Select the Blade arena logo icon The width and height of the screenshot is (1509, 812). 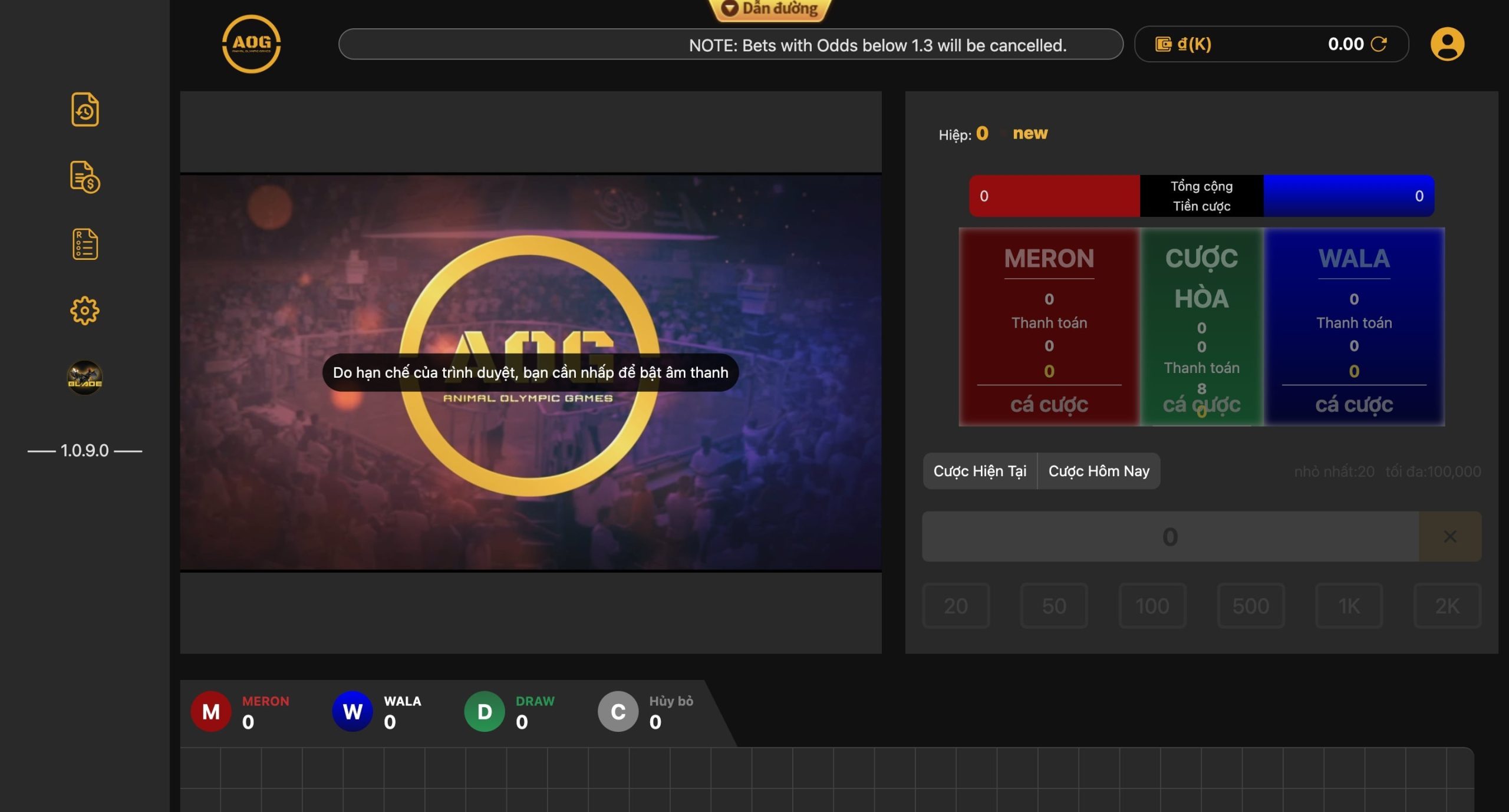click(85, 377)
